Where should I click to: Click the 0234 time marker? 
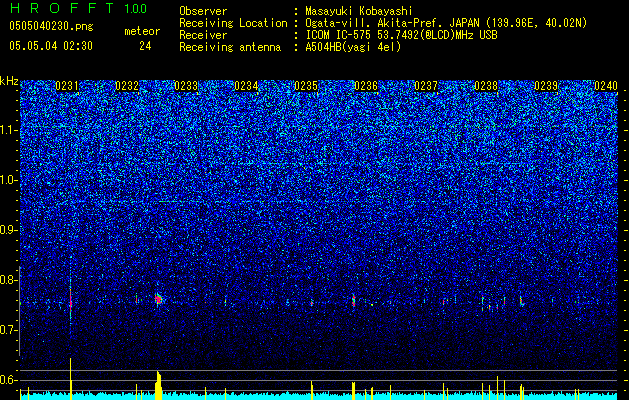tap(246, 86)
